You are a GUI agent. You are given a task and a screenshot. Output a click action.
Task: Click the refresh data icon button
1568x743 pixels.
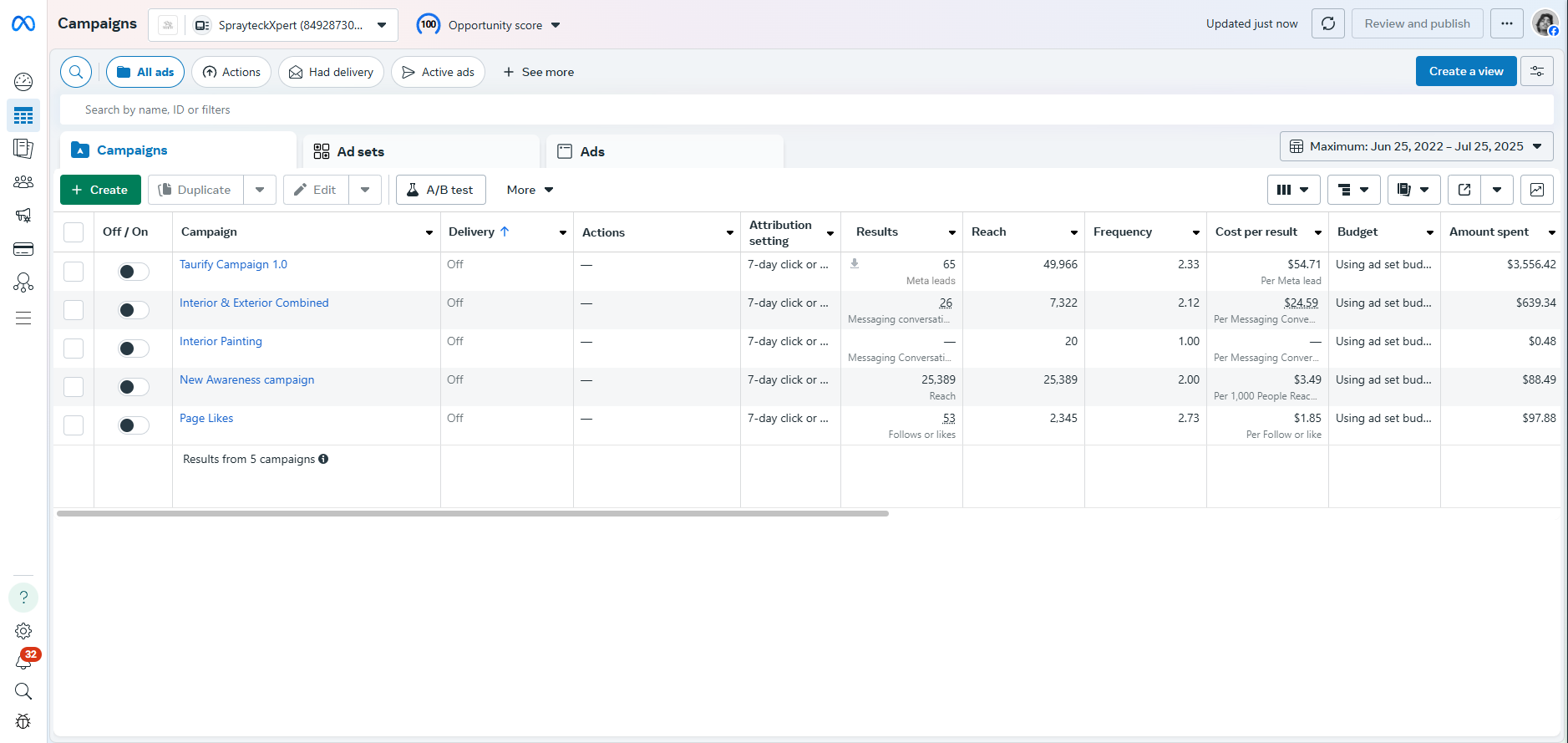coord(1328,23)
